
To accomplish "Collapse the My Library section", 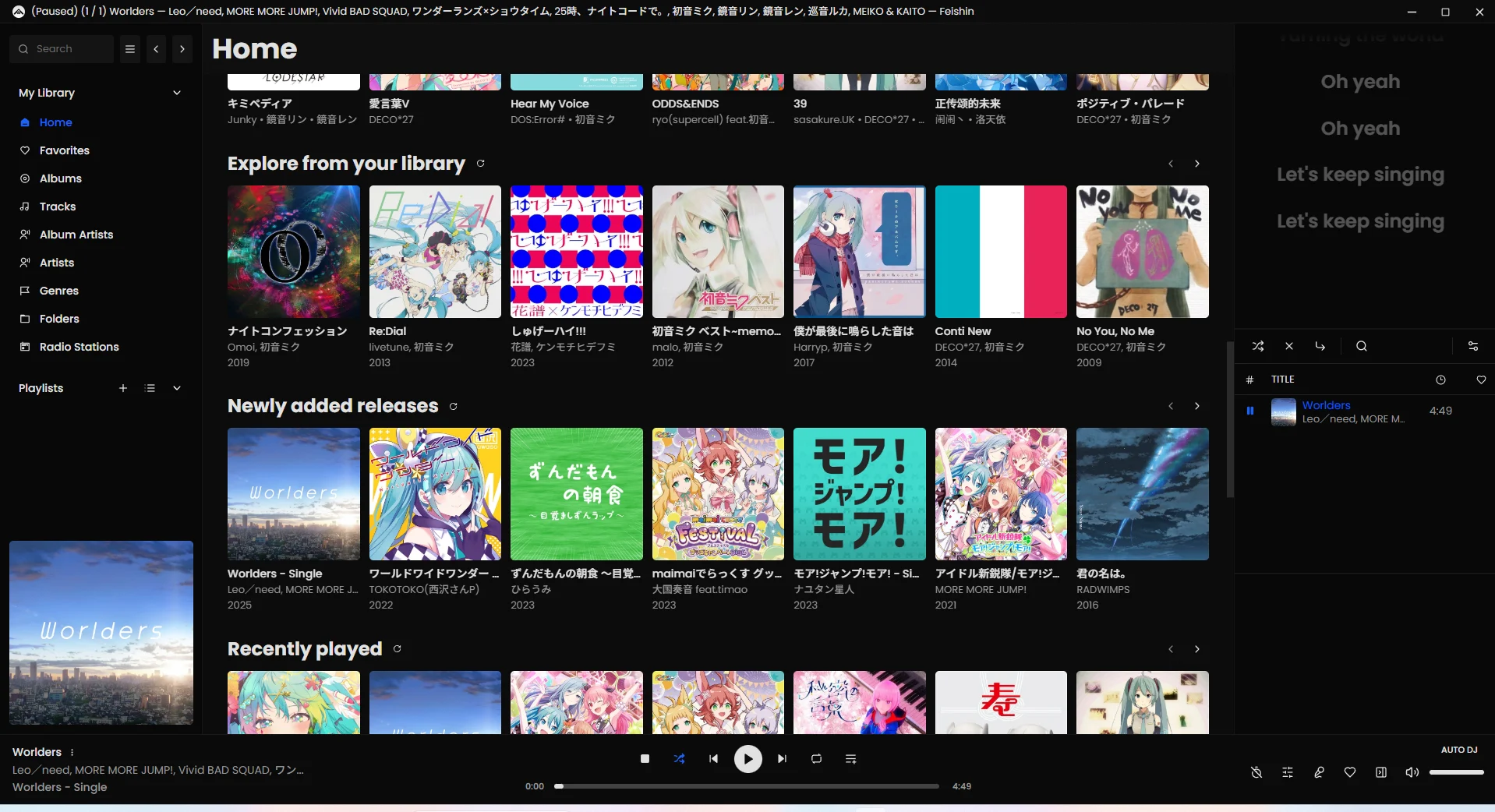I will 177,93.
